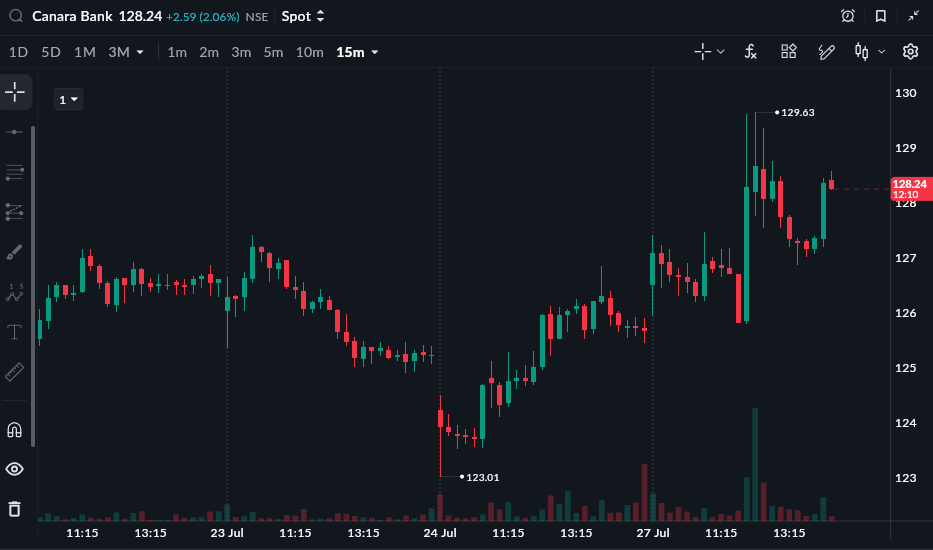Select the horizontal lines Fibonacci tool
The height and width of the screenshot is (550, 933).
click(x=14, y=173)
